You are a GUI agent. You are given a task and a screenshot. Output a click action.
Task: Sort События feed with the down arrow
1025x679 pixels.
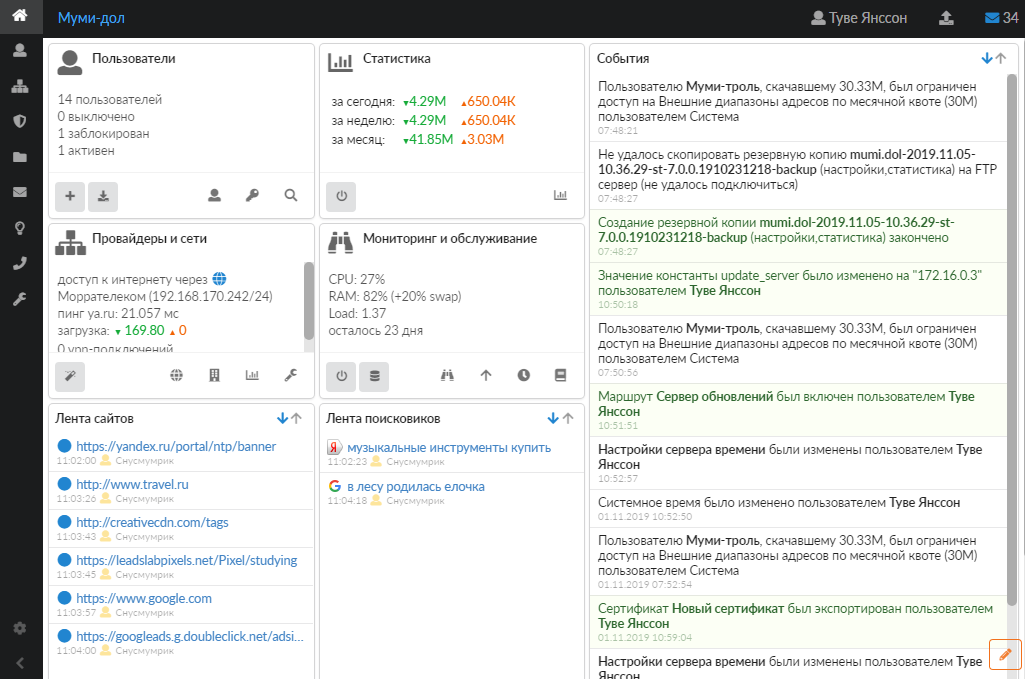click(x=987, y=58)
